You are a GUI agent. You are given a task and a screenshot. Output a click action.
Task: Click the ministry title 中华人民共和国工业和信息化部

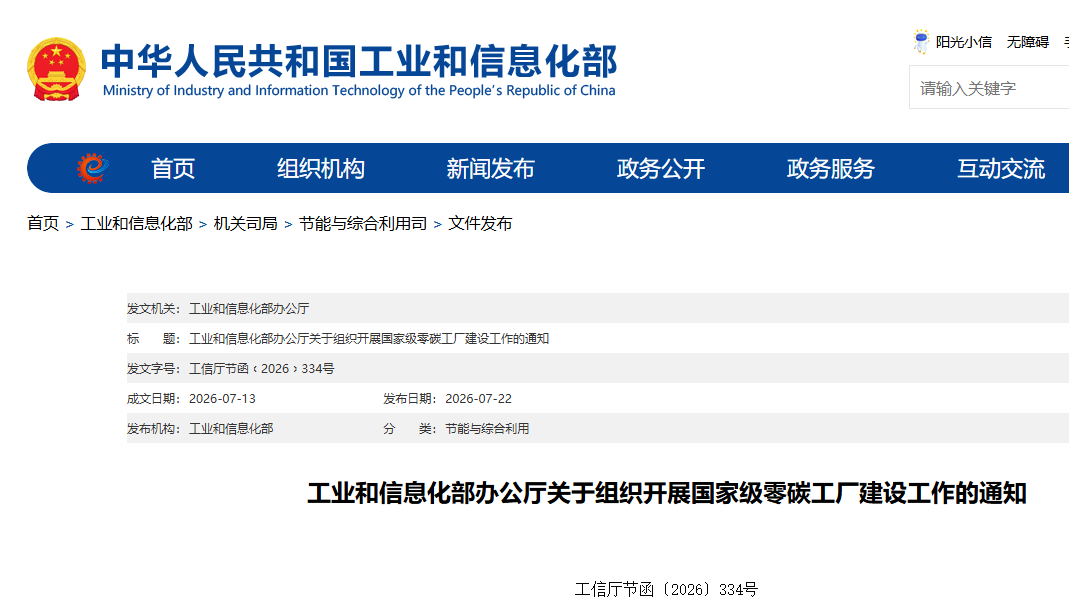tap(359, 61)
